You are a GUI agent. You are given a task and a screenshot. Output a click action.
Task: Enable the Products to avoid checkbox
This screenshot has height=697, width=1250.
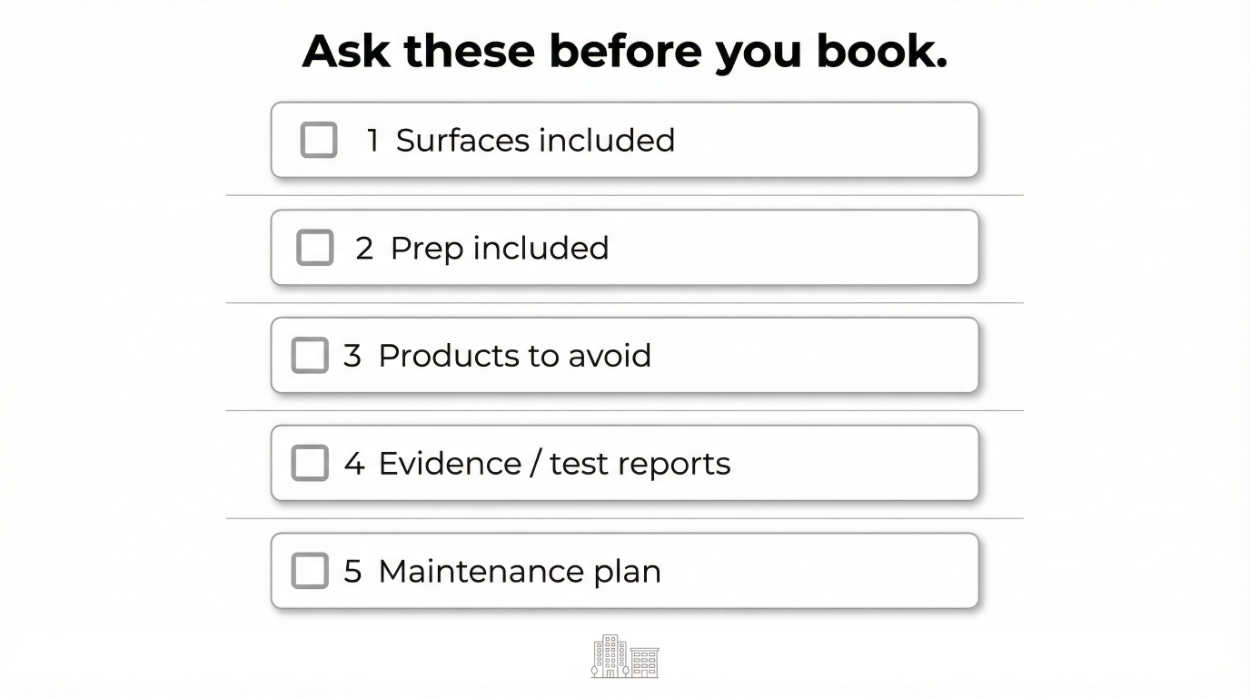[x=310, y=355]
